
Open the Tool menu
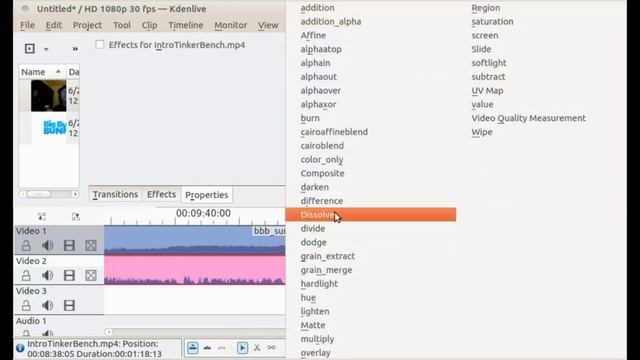point(122,25)
